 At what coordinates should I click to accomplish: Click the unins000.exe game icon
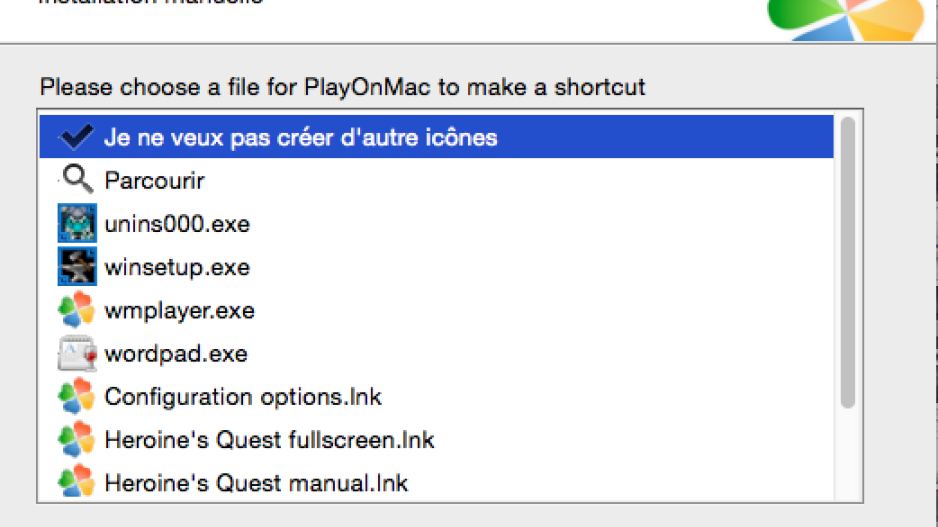click(77, 223)
